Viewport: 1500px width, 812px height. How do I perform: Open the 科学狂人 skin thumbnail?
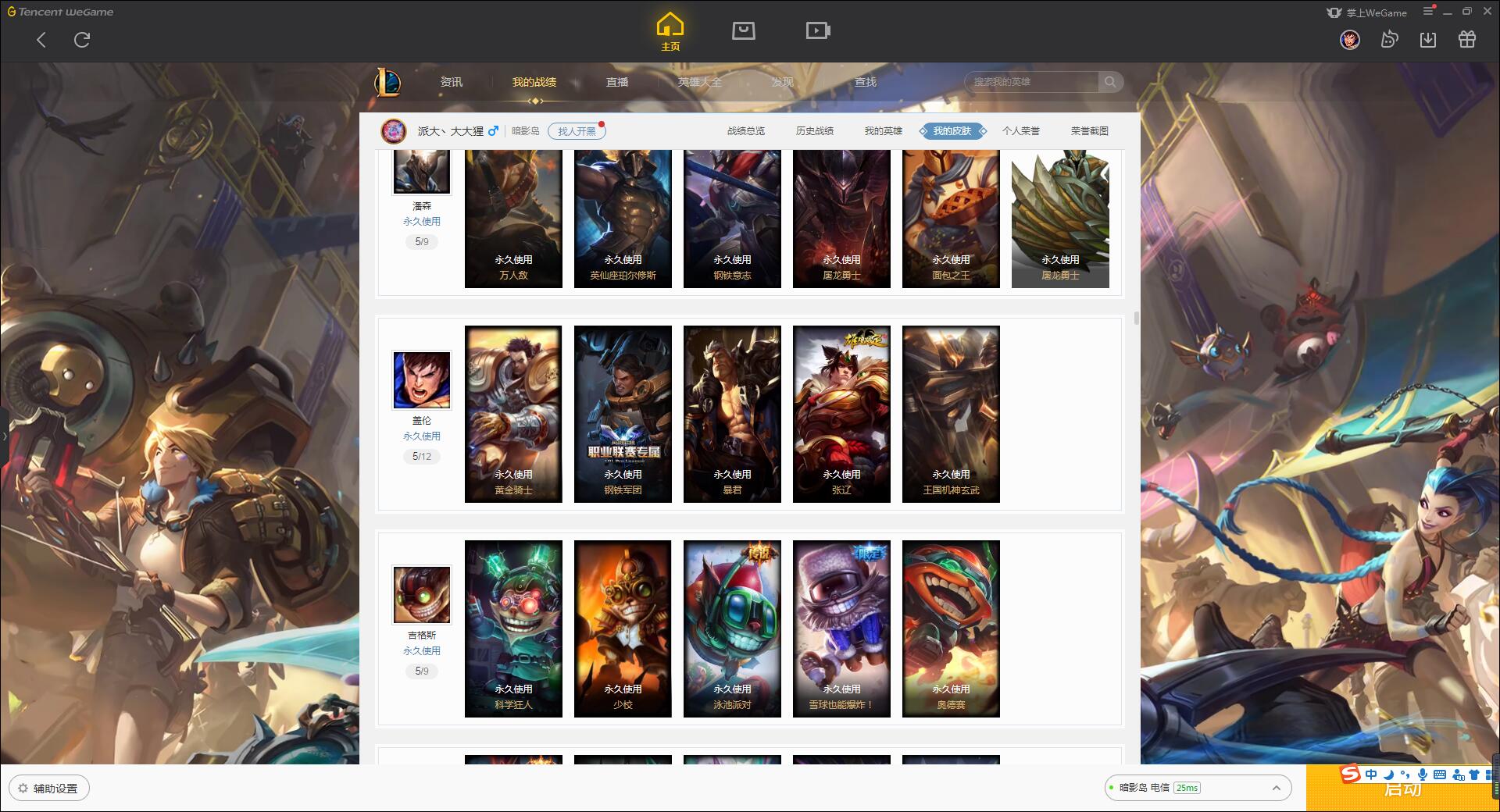[x=513, y=629]
